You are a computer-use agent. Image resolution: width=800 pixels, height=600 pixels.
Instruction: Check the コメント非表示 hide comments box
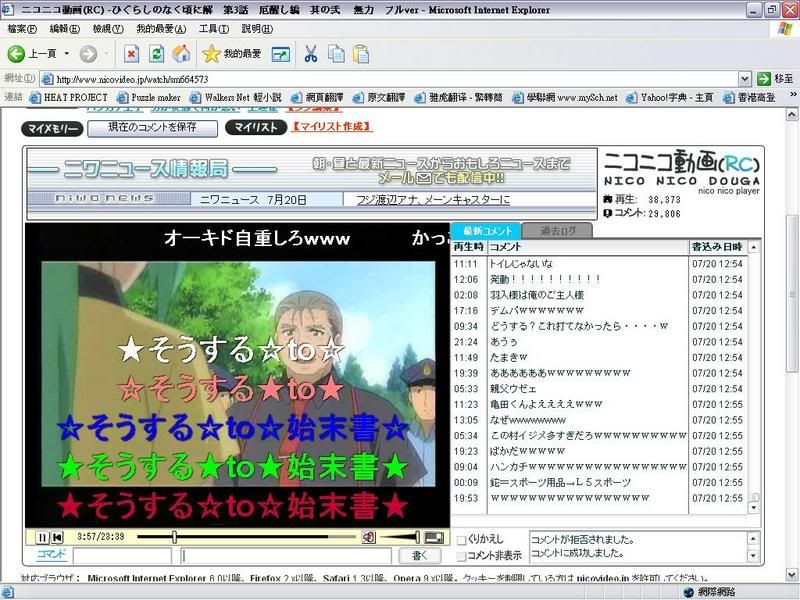[x=461, y=555]
